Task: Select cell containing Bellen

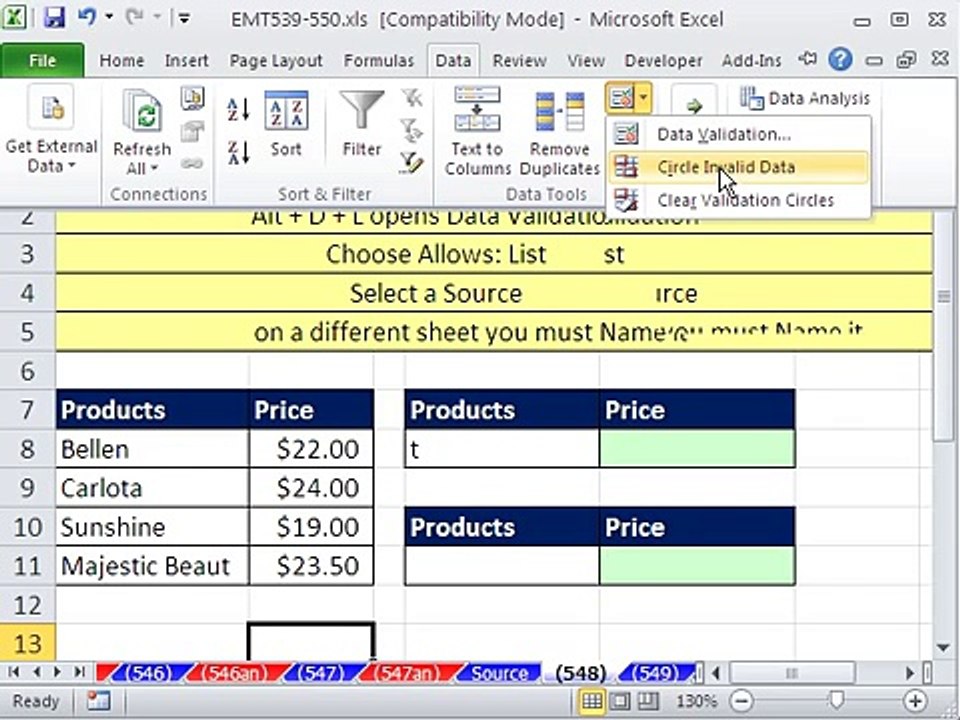Action: [152, 449]
